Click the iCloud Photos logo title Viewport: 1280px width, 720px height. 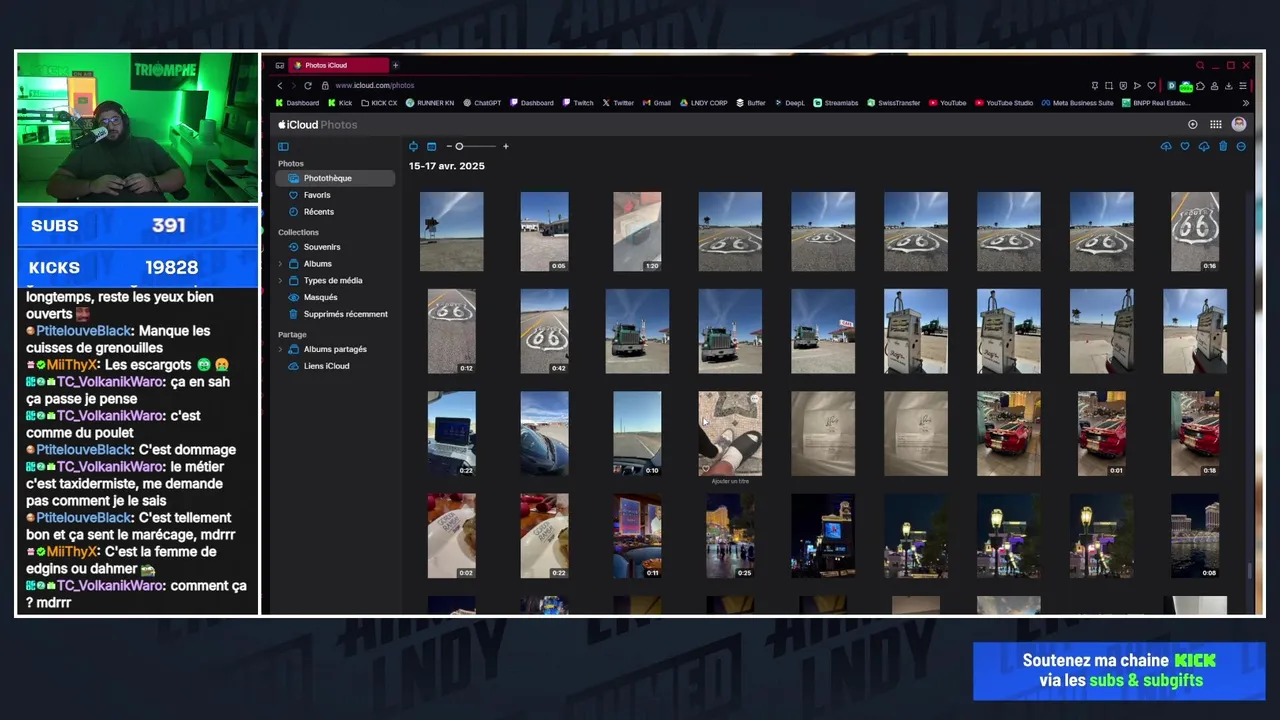point(318,125)
